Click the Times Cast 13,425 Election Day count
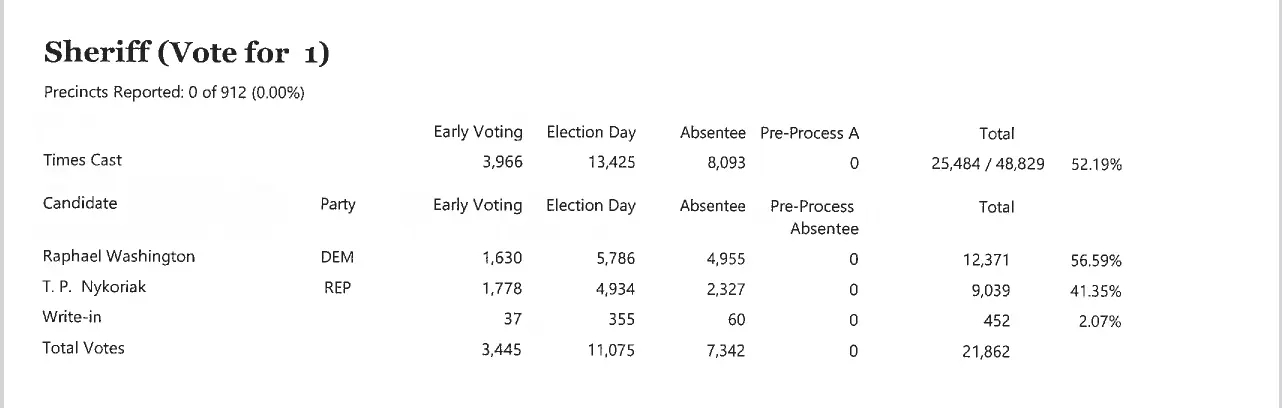Screen dimensions: 1282x408 tap(611, 164)
